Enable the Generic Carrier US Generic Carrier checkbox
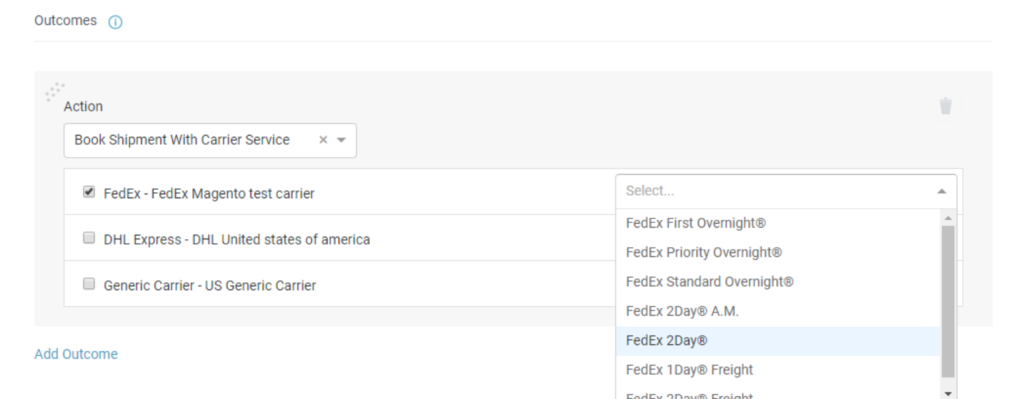Viewport: 1024px width, 399px height. click(89, 284)
